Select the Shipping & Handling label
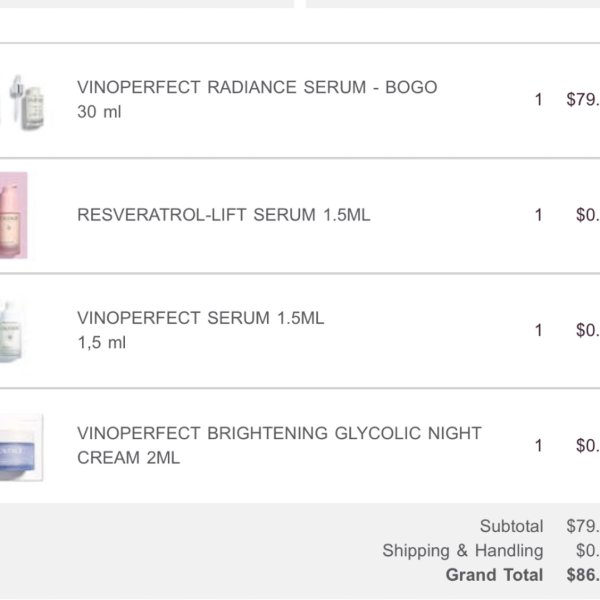 point(463,551)
